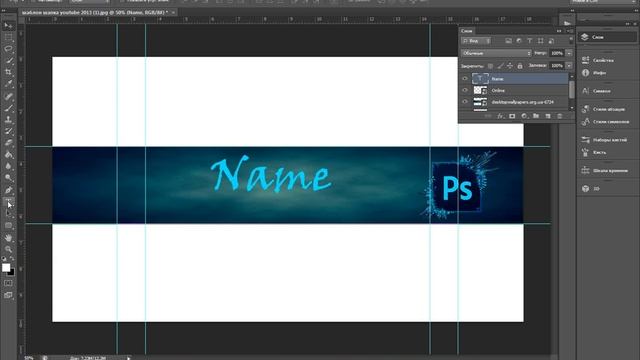This screenshot has height=360, width=640.
Task: Lock image pixels with brush icon
Action: 500,66
